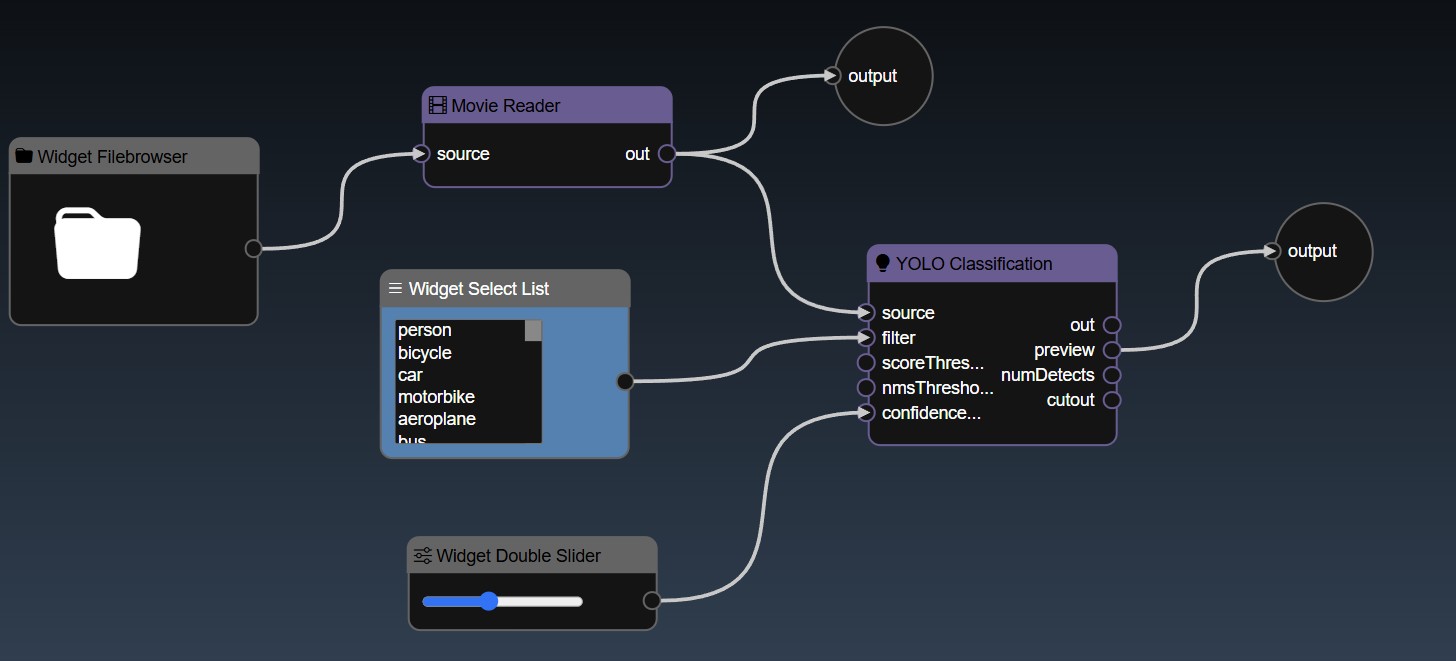Click the Movie Reader out port
The height and width of the screenshot is (661, 1456).
[x=667, y=154]
